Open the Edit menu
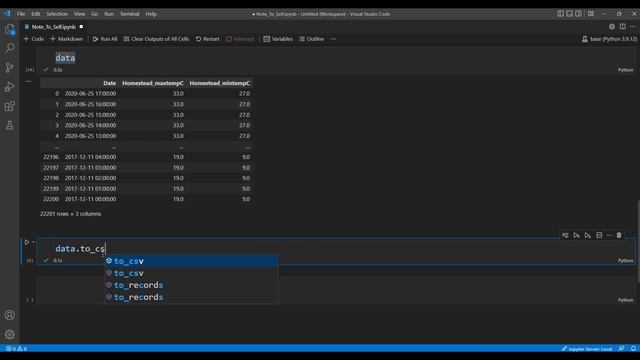The height and width of the screenshot is (360, 640). 36,13
